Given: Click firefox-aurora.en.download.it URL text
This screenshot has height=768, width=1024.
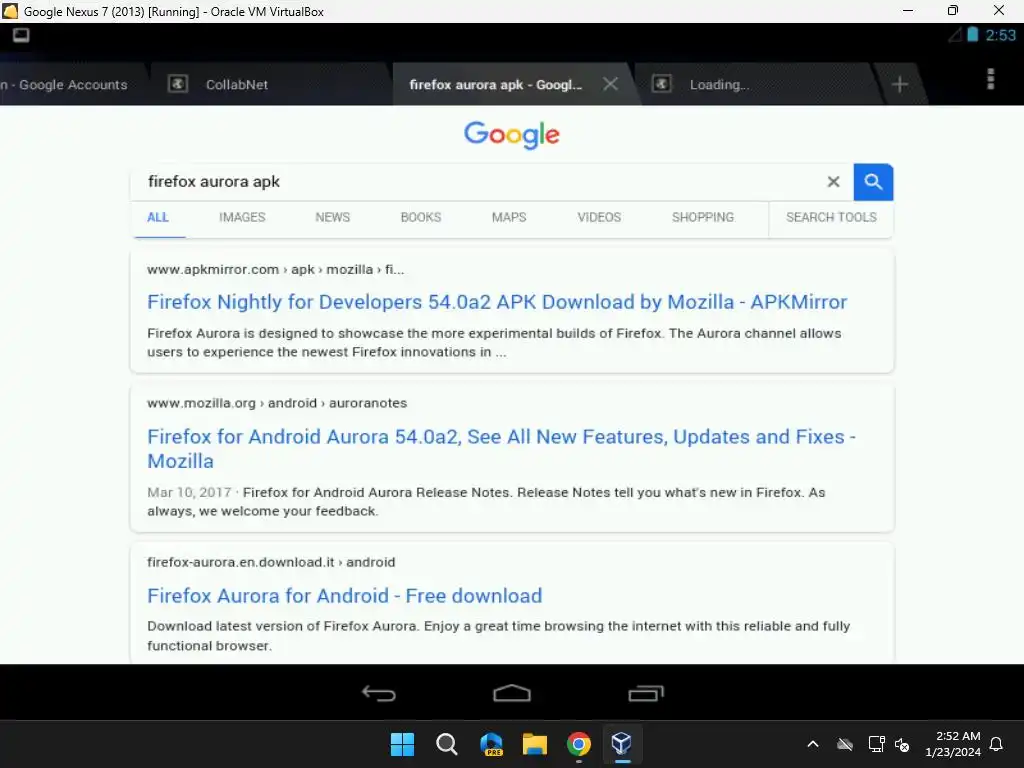Looking at the screenshot, I should click(271, 562).
